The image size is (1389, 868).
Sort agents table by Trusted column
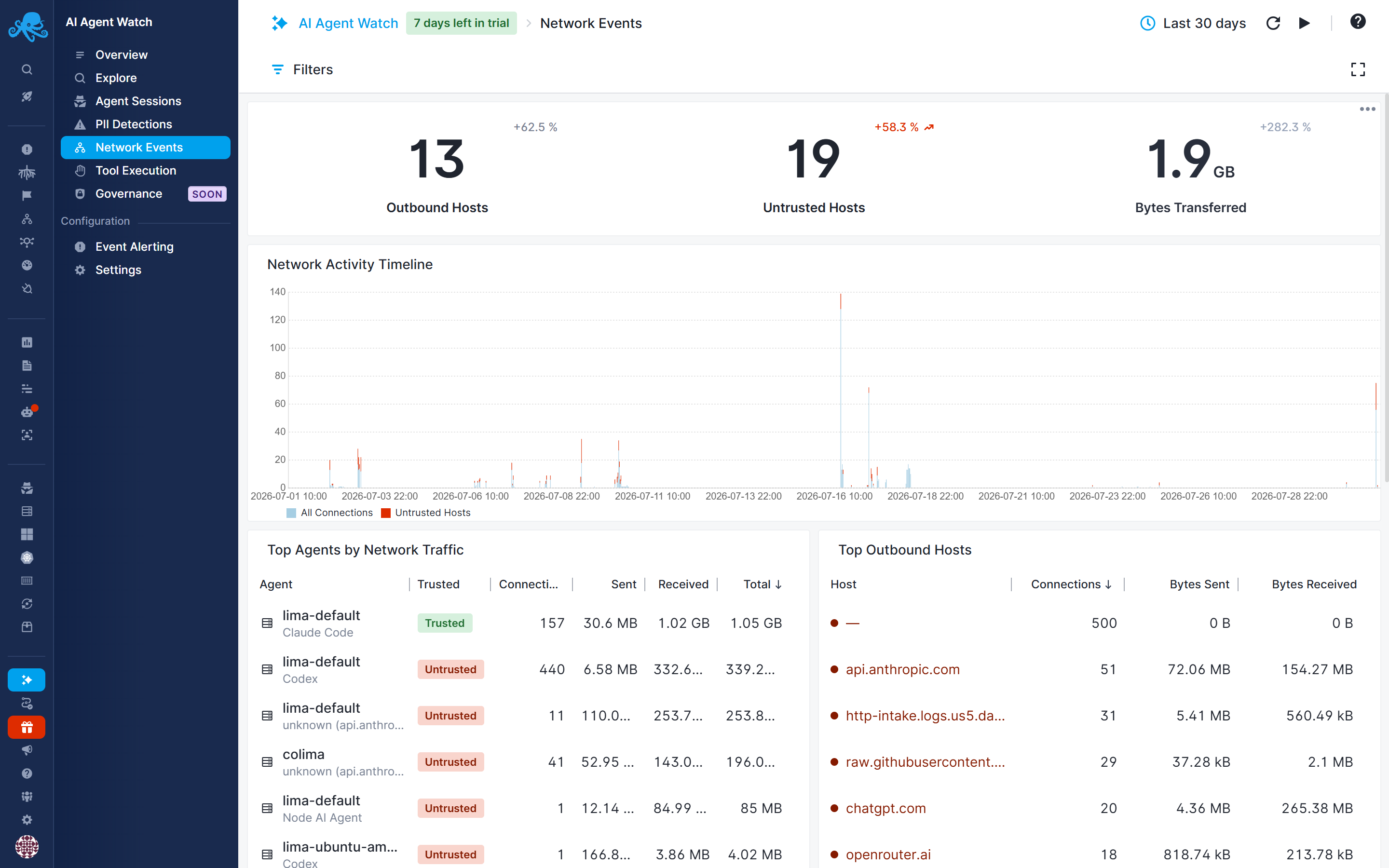[x=438, y=584]
